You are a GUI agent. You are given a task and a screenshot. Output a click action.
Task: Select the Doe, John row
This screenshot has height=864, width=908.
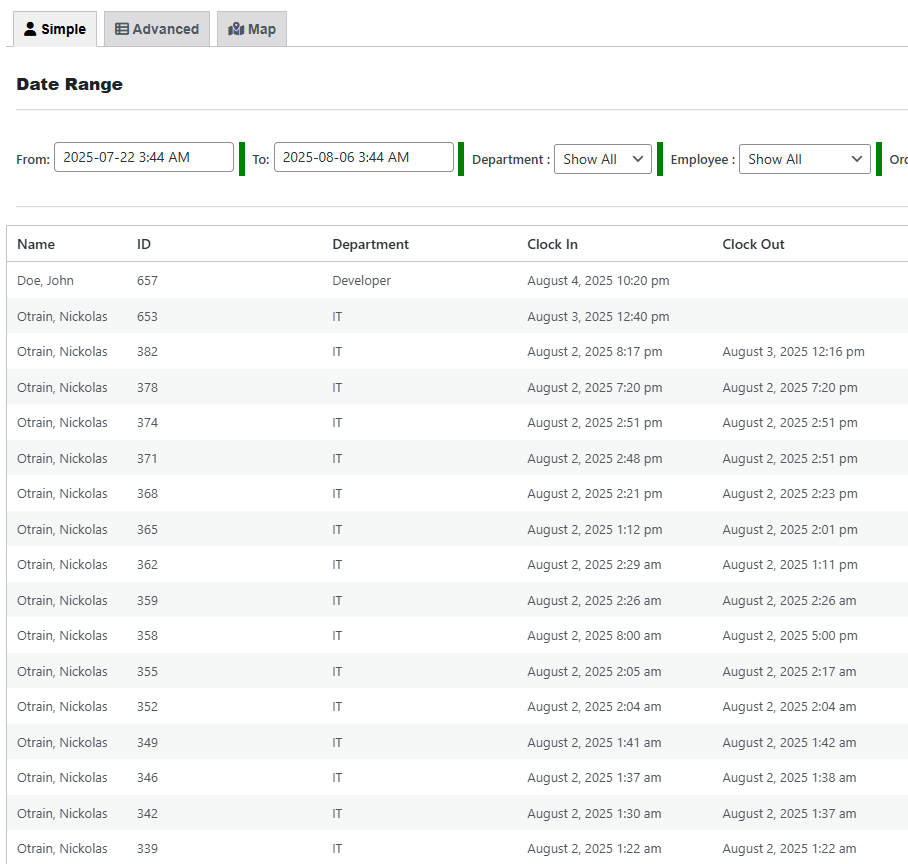click(457, 280)
